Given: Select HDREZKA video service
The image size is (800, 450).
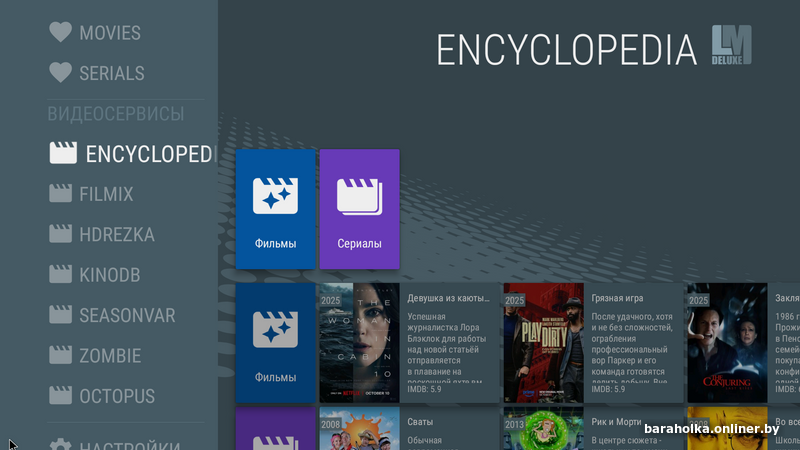Looking at the screenshot, I should [117, 234].
